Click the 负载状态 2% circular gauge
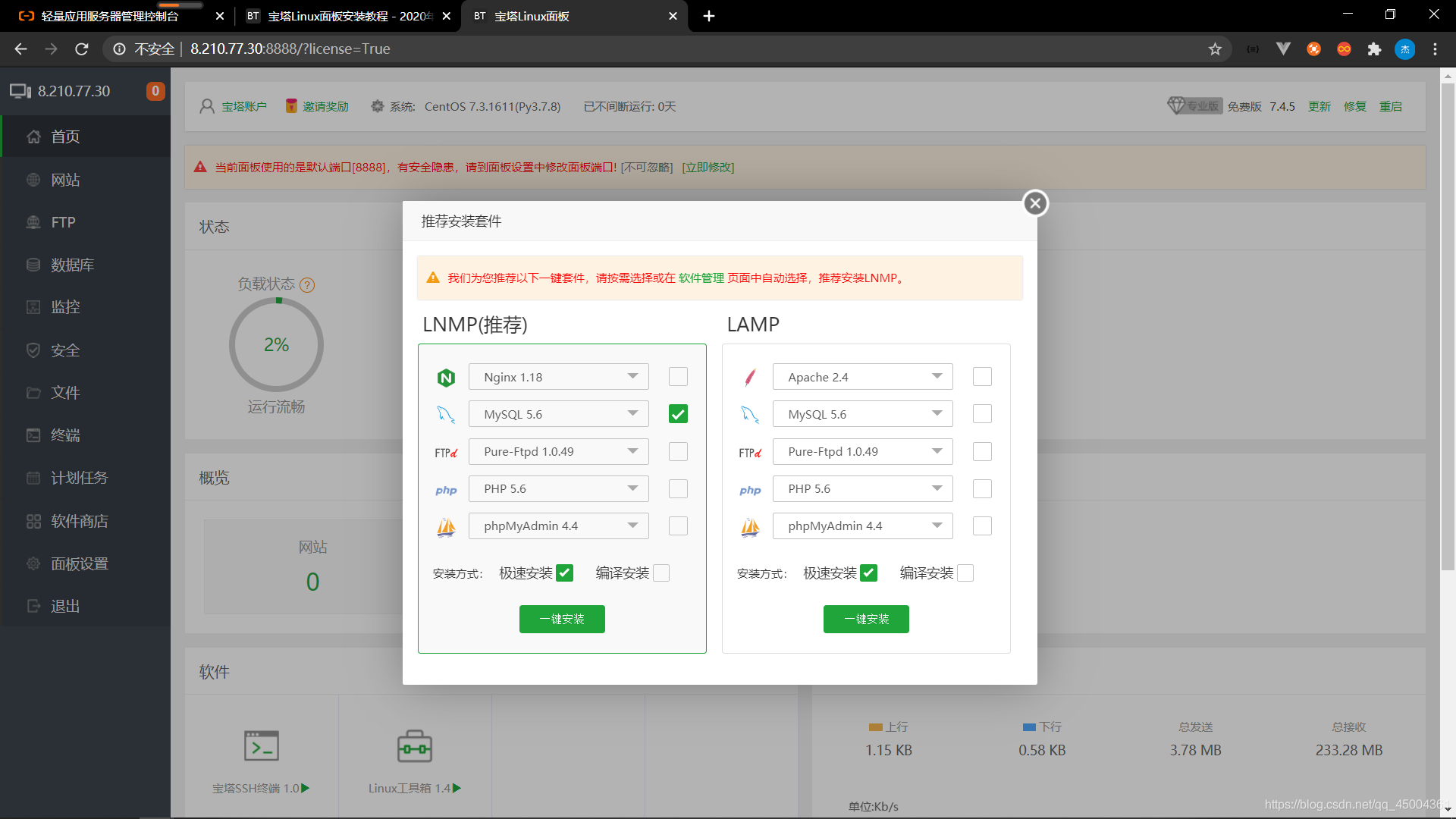This screenshot has height=819, width=1456. tap(276, 344)
